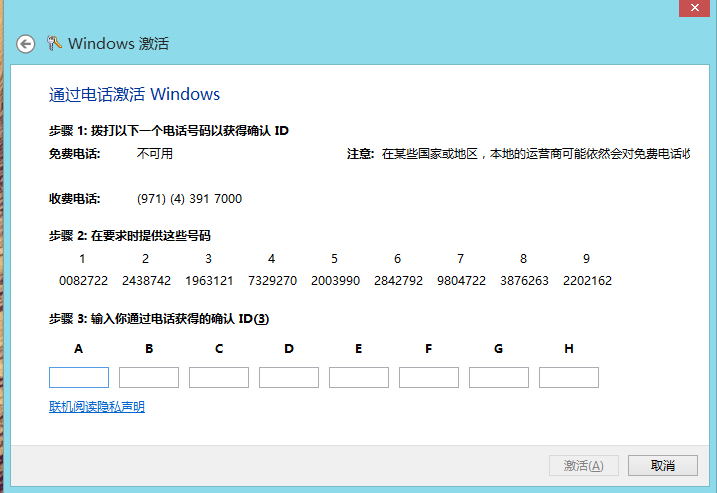Select installation ID block 7329270
The image size is (717, 493).
[x=272, y=280]
